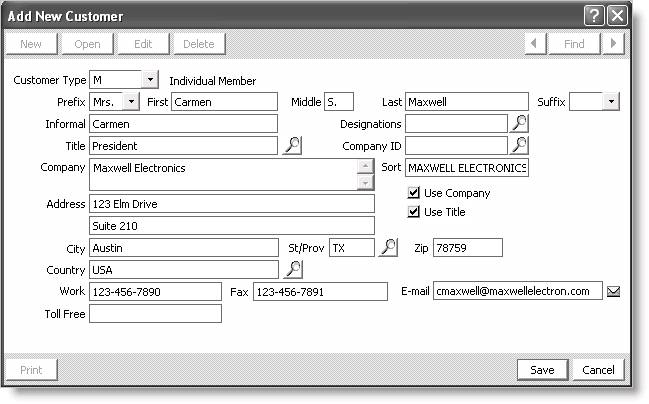Click the Delete toolbar button
Viewport: 649px width, 404px height.
click(199, 44)
